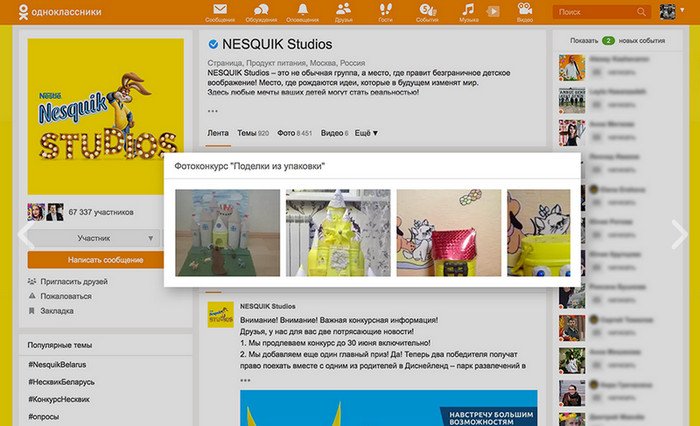
Task: Open the #НесквикБеларусь topic
Action: coord(61,382)
